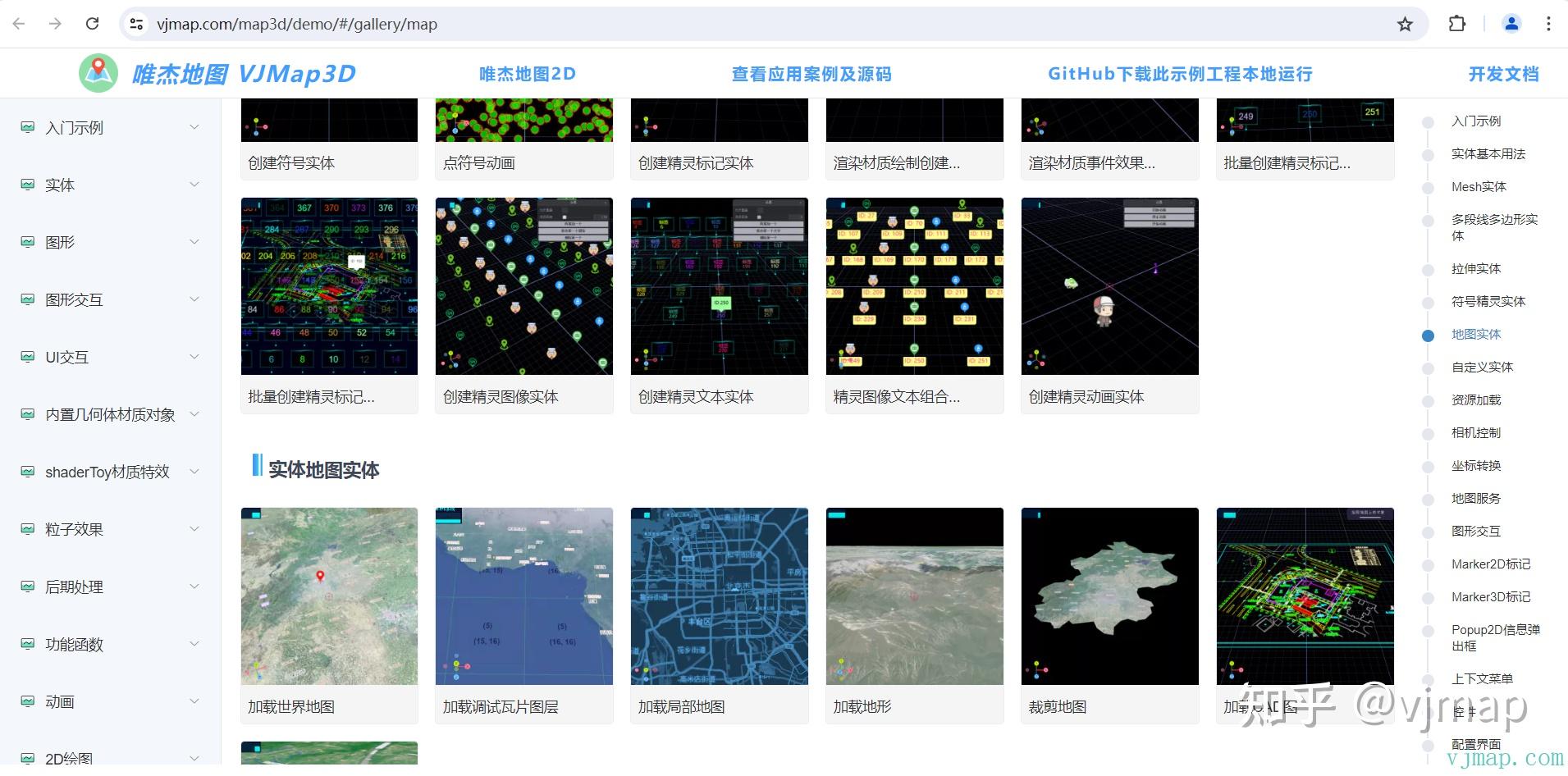Screen dimensions: 1568x776
Task: Click the 2D绘图 sidebar icon
Action: [27, 758]
